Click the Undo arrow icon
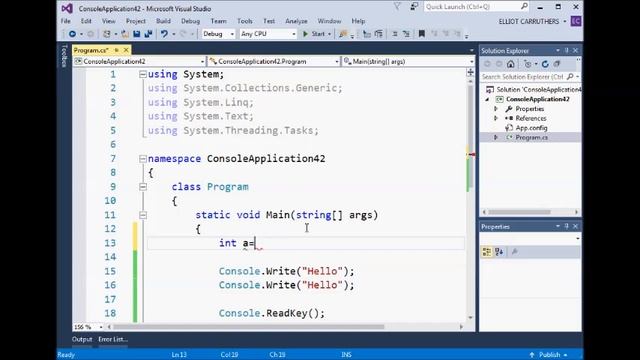 (164, 34)
